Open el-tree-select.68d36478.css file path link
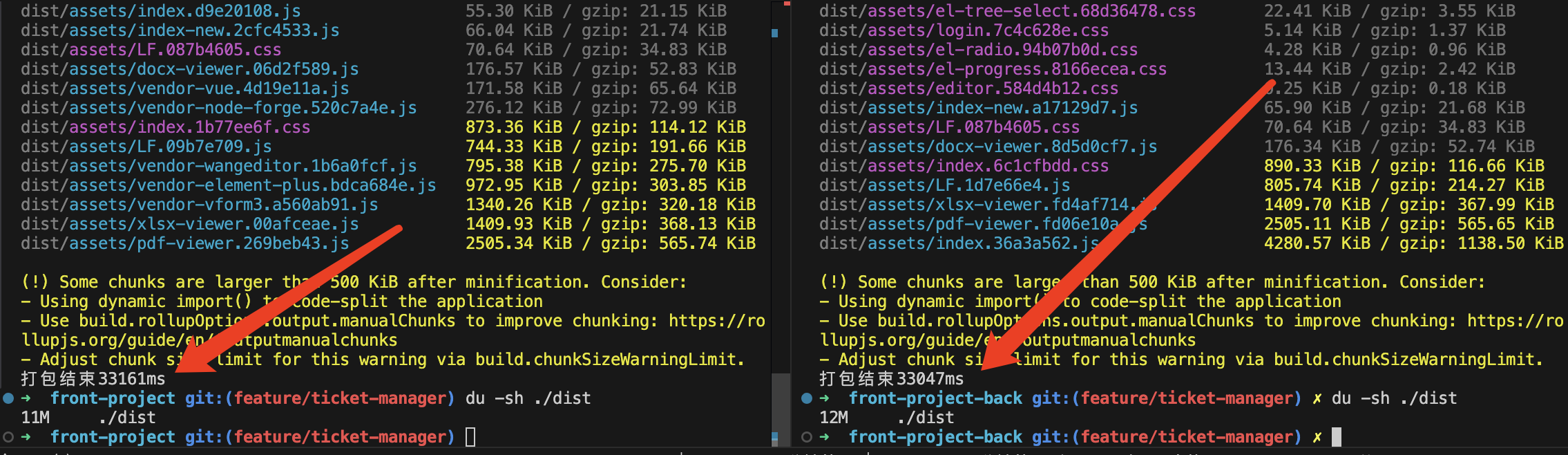Viewport: 1568px width, 455px height. (x=1007, y=11)
